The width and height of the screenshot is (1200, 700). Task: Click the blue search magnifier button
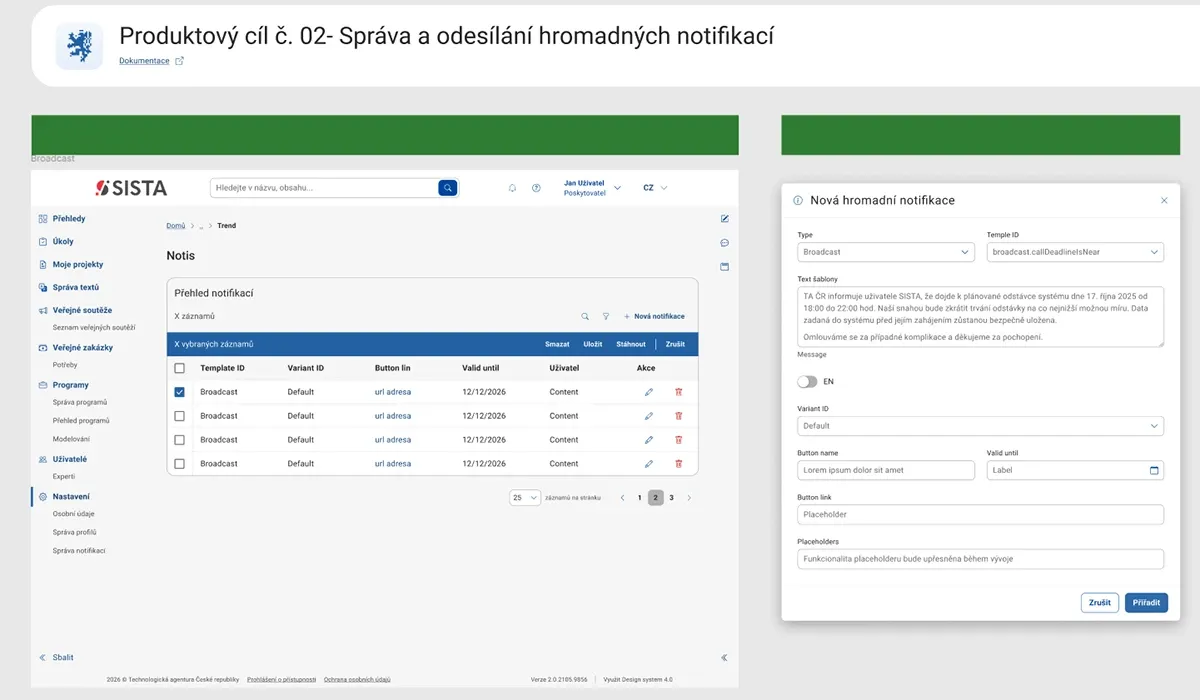pyautogui.click(x=448, y=187)
